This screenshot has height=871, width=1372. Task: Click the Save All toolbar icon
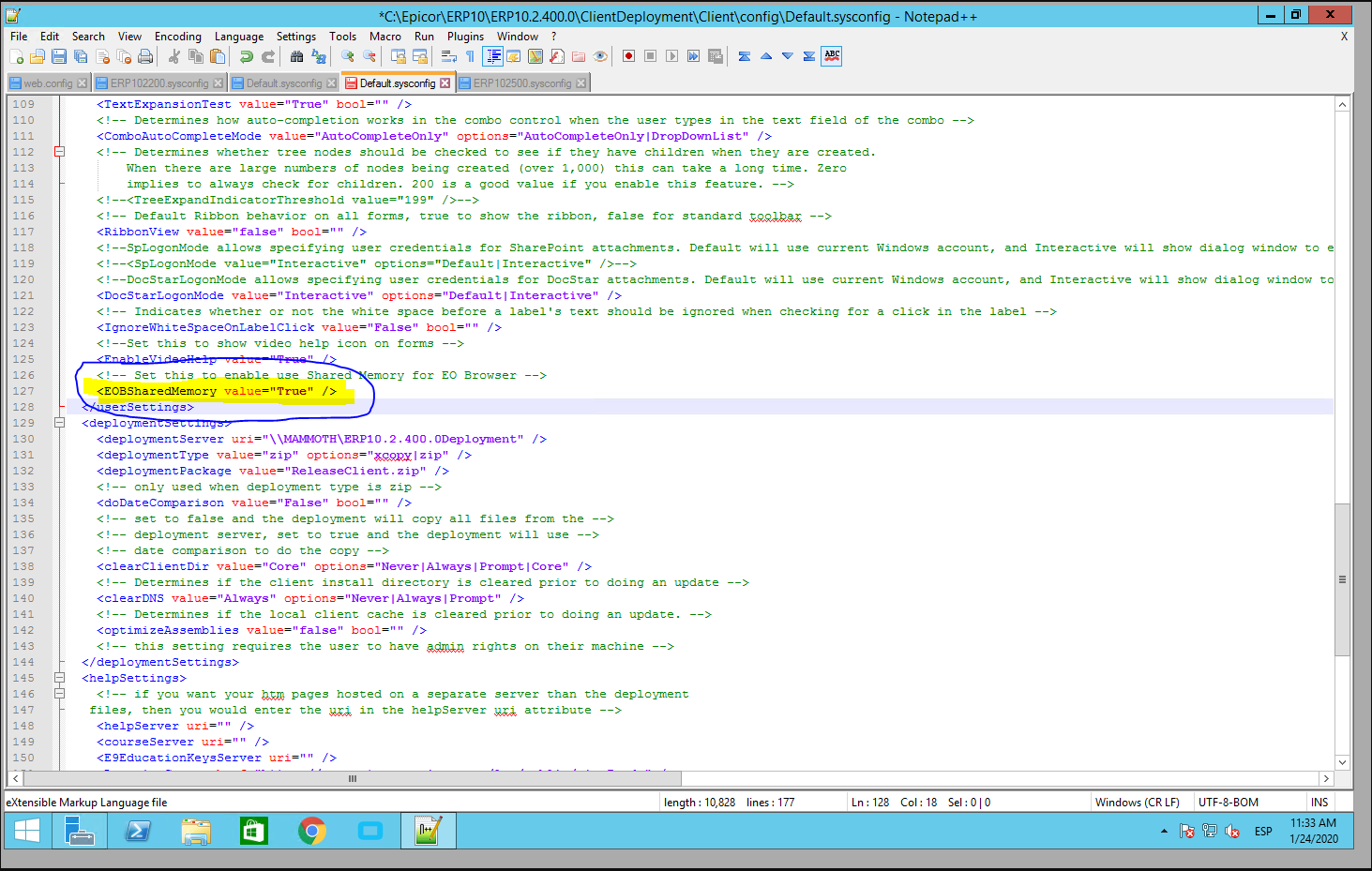[80, 56]
